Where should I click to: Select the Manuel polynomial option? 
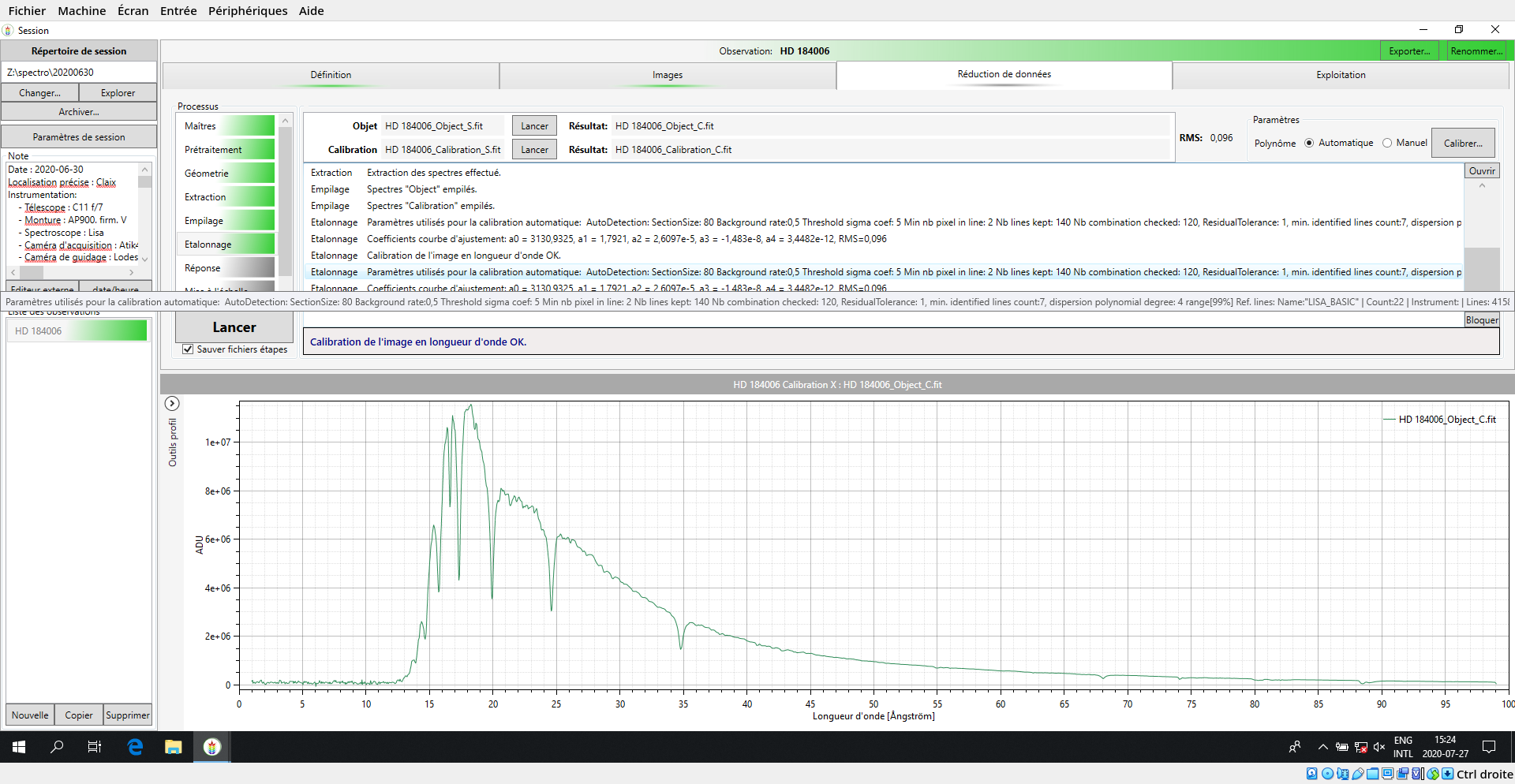click(x=1387, y=144)
